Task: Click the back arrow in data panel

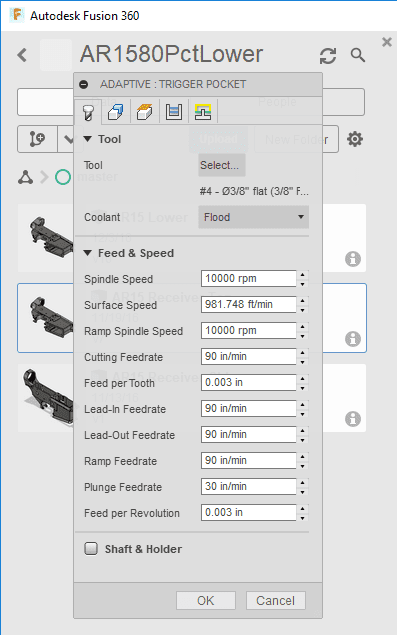Action: (x=22, y=55)
